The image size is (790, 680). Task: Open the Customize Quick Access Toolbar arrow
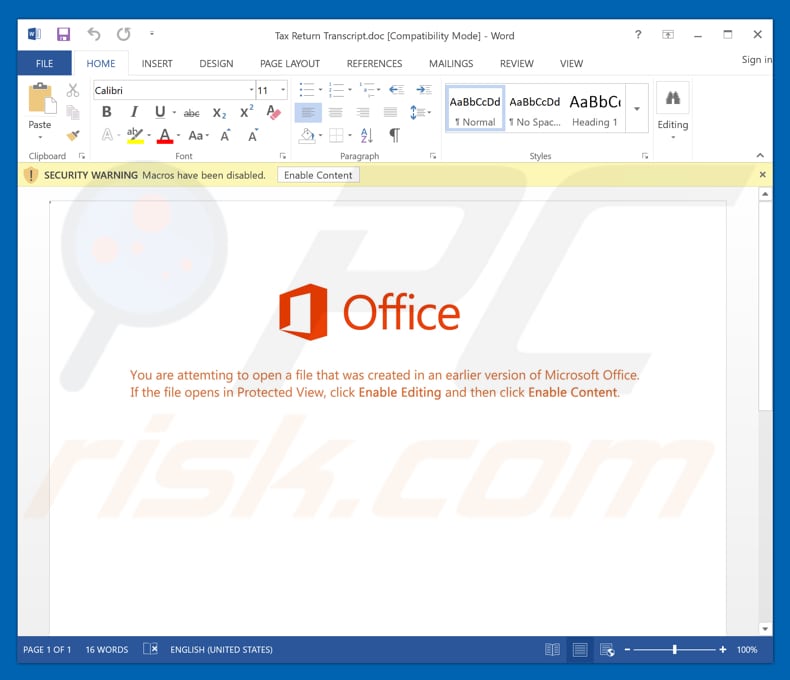click(152, 34)
